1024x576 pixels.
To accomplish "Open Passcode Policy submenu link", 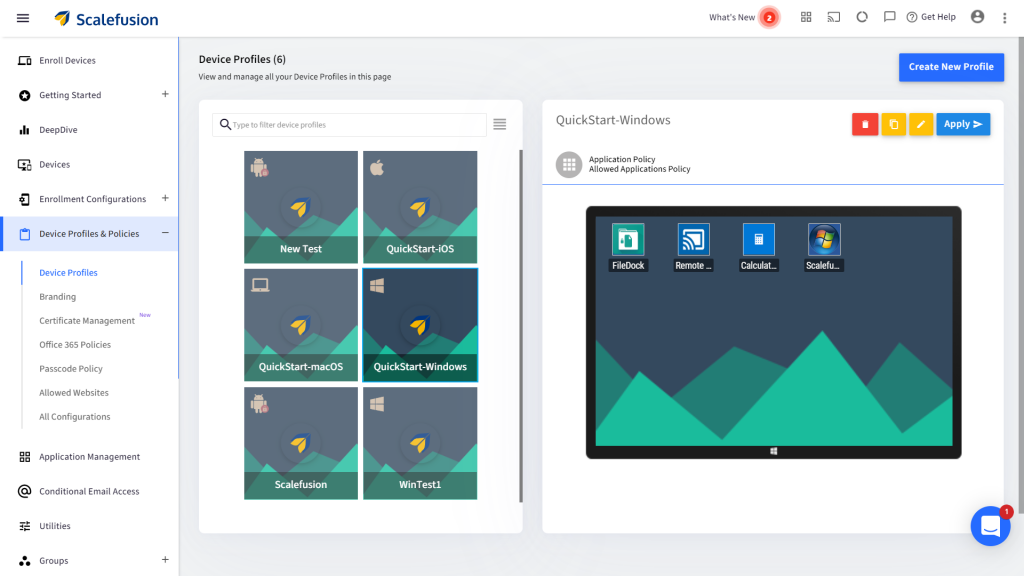I will tap(71, 369).
